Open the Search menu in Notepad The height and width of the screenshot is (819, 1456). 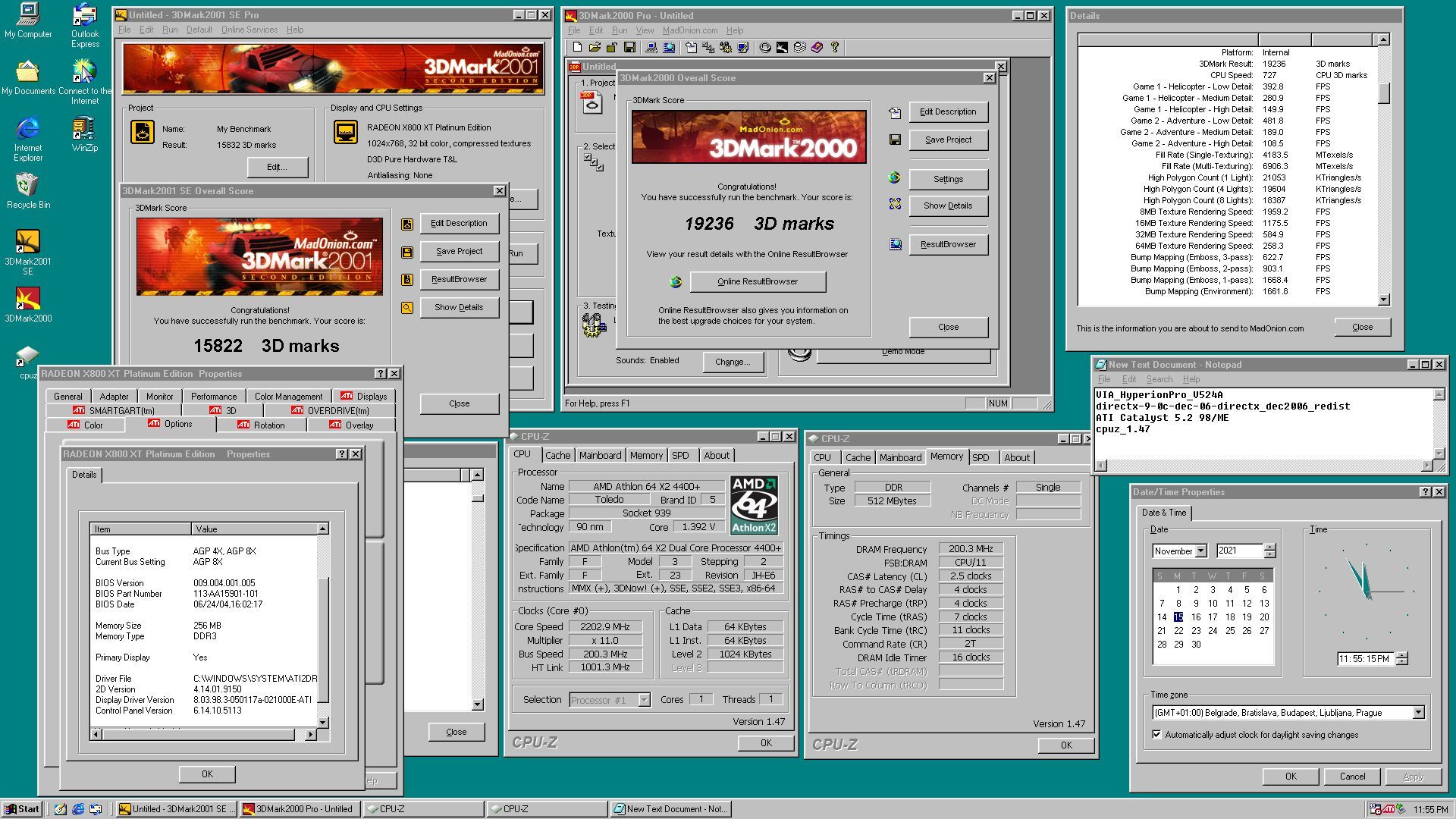click(x=1159, y=379)
